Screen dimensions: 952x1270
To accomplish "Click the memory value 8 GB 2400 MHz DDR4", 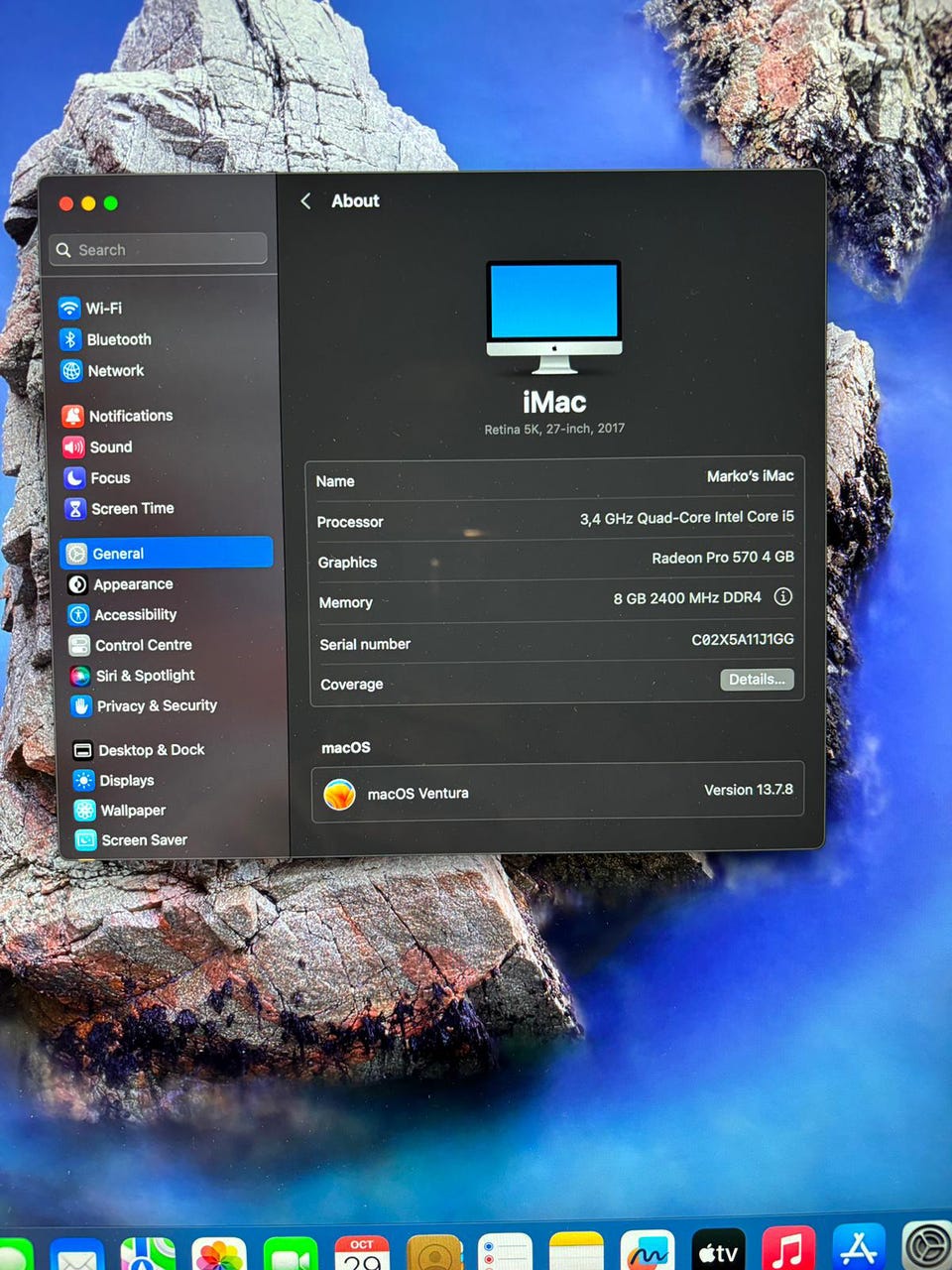I will pos(687,597).
